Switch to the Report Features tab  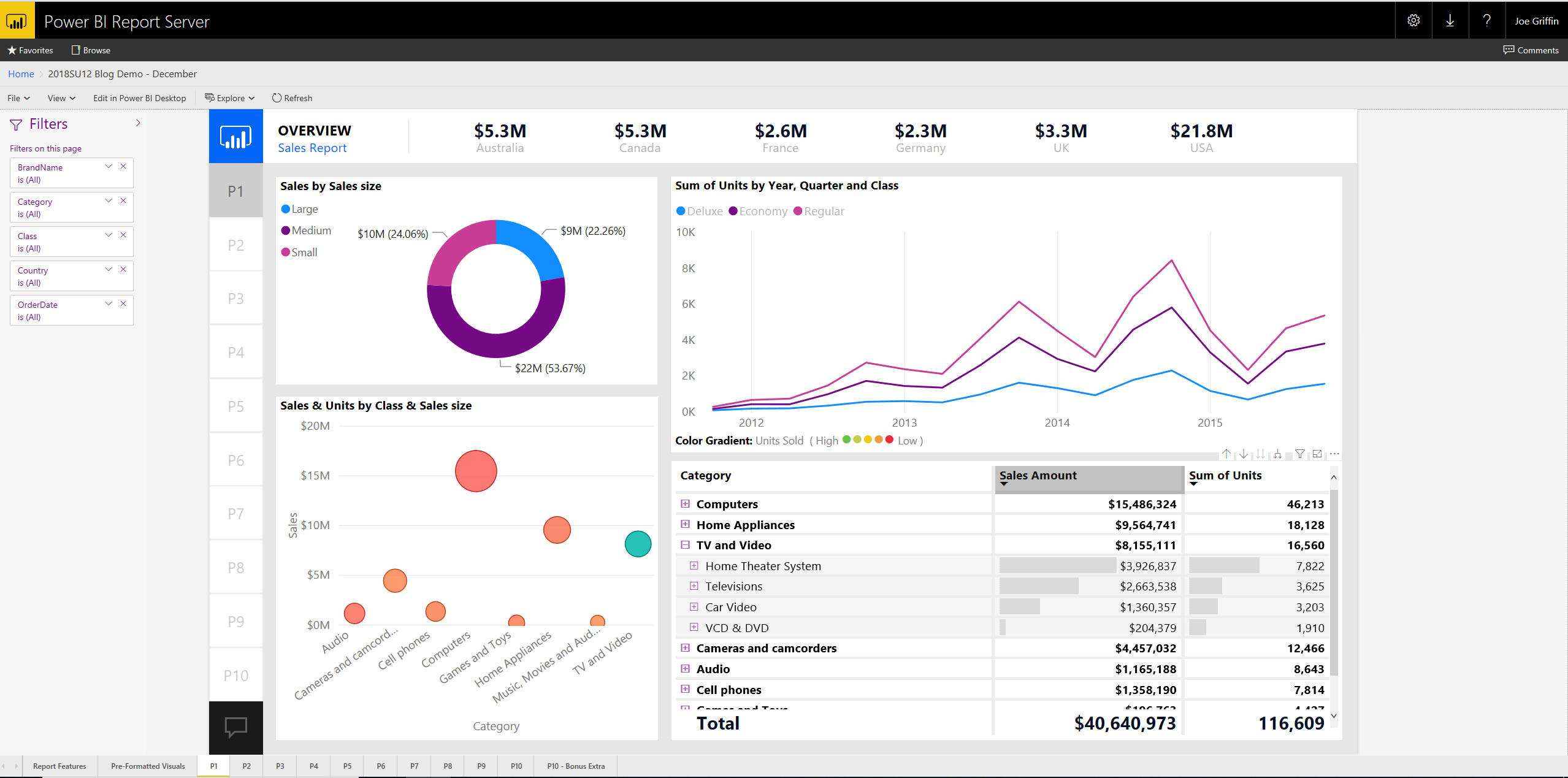(x=59, y=766)
